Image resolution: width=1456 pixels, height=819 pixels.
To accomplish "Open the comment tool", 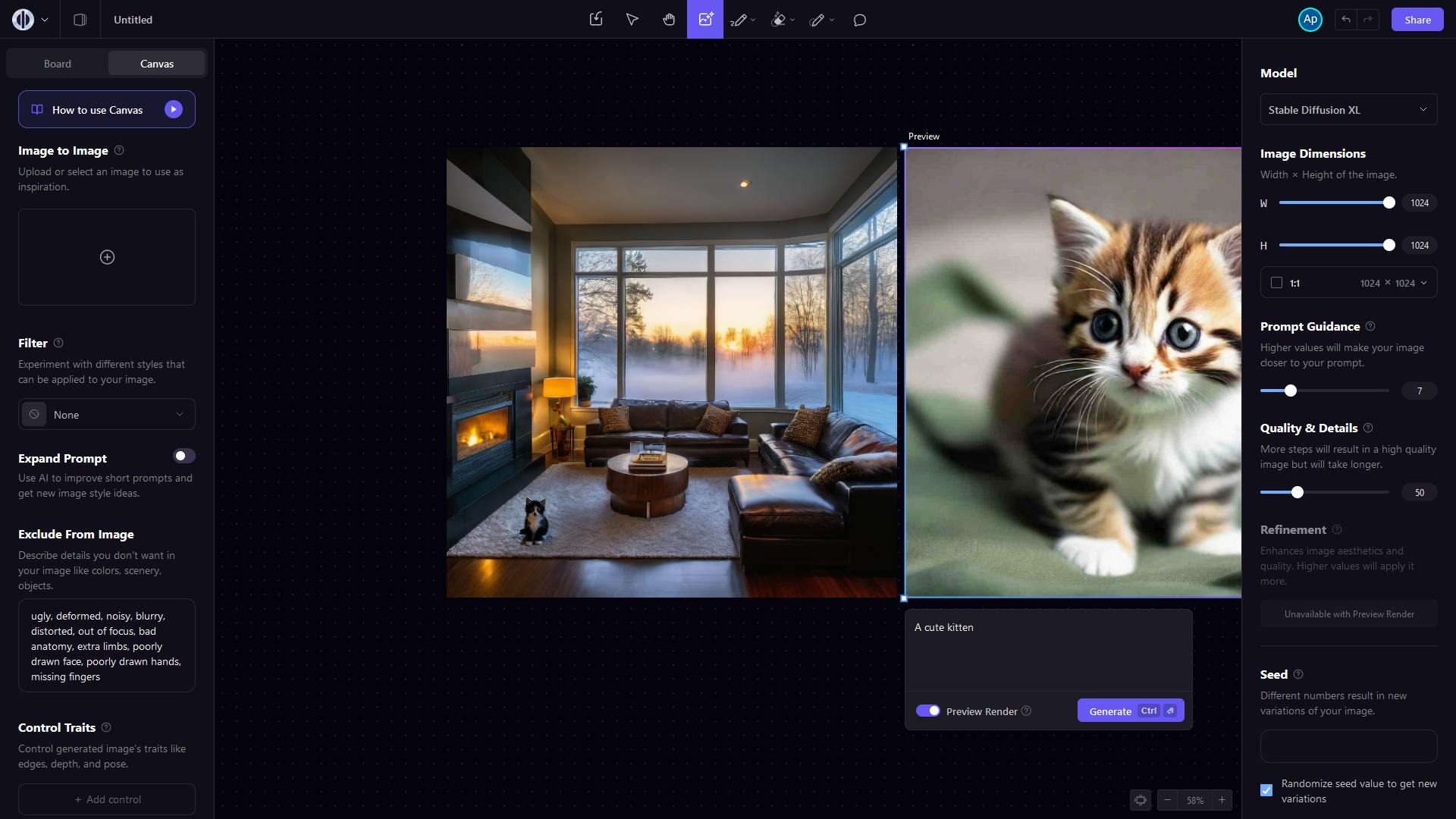I will point(859,20).
